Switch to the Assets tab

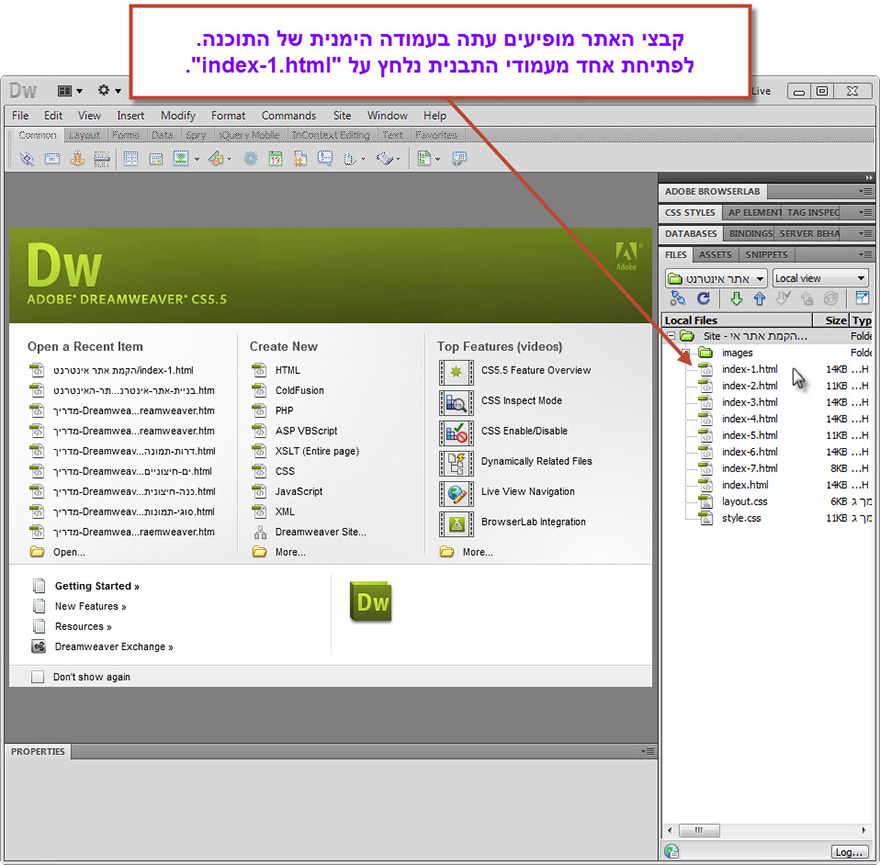pyautogui.click(x=715, y=255)
